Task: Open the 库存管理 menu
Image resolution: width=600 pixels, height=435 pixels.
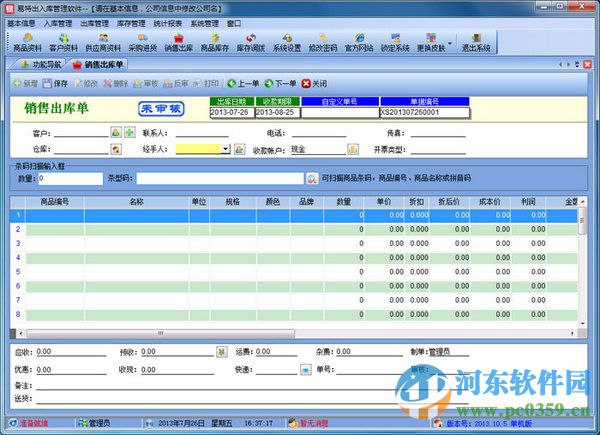Action: coord(131,23)
